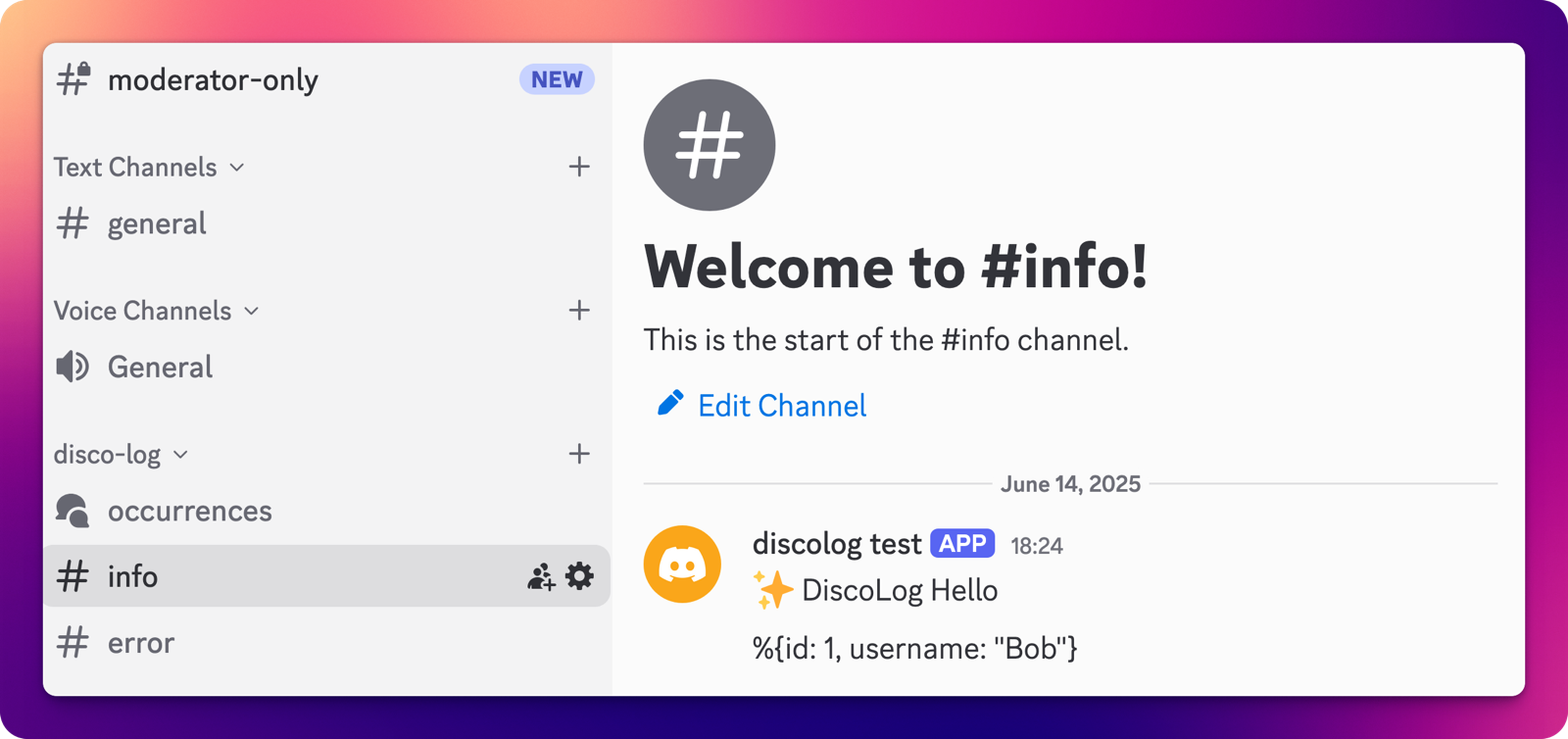Switch to the general text channel
Viewport: 1568px width, 739px height.
(157, 224)
